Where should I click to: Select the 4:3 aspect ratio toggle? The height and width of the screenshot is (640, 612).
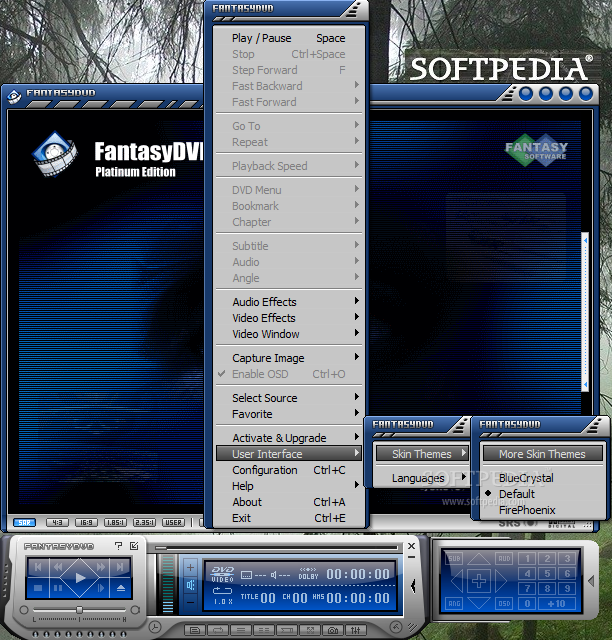pyautogui.click(x=58, y=522)
